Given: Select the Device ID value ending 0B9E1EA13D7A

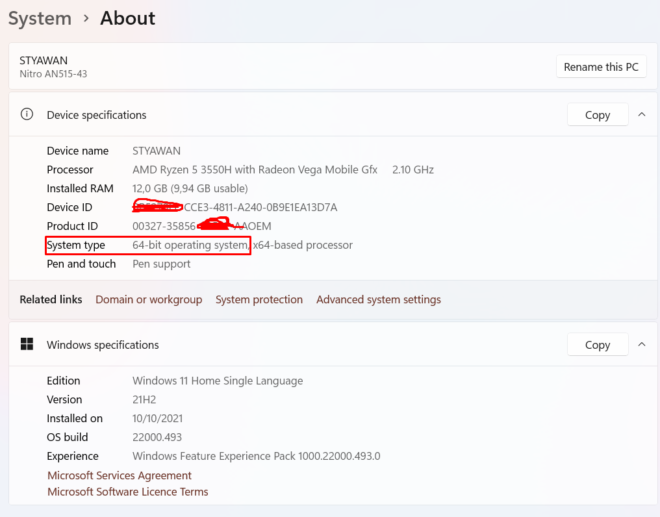Looking at the screenshot, I should (235, 207).
